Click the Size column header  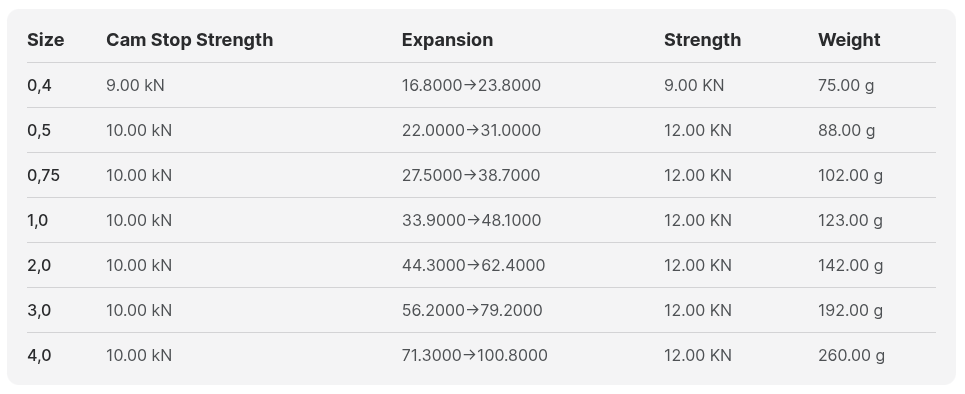[46, 40]
